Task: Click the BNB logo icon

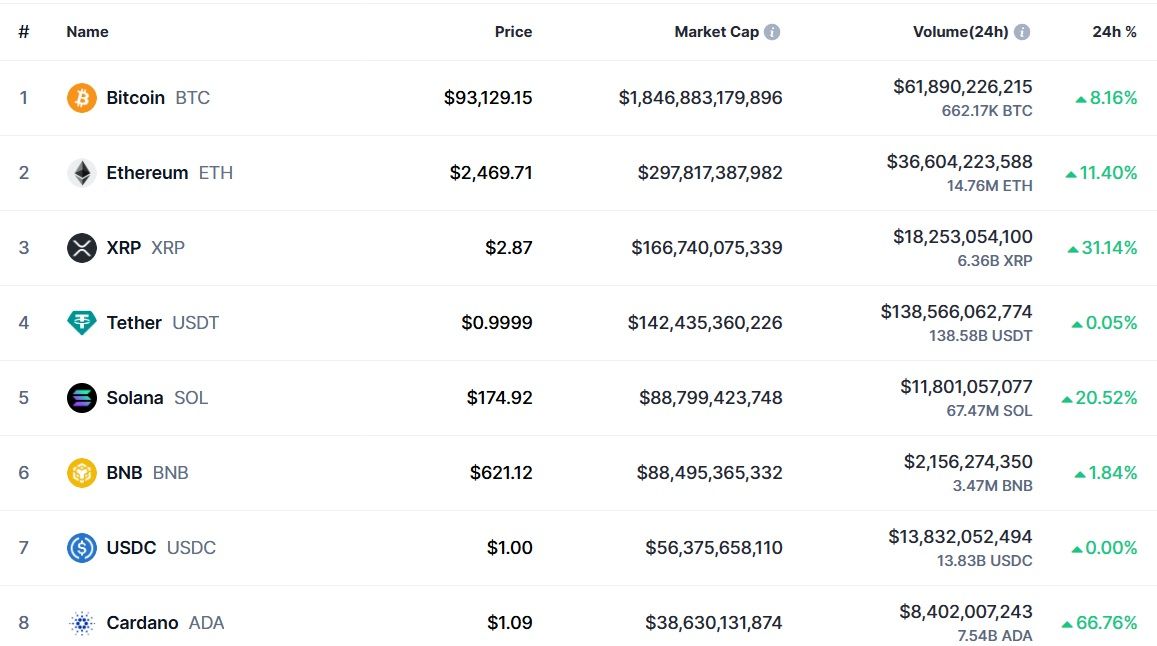Action: (81, 473)
